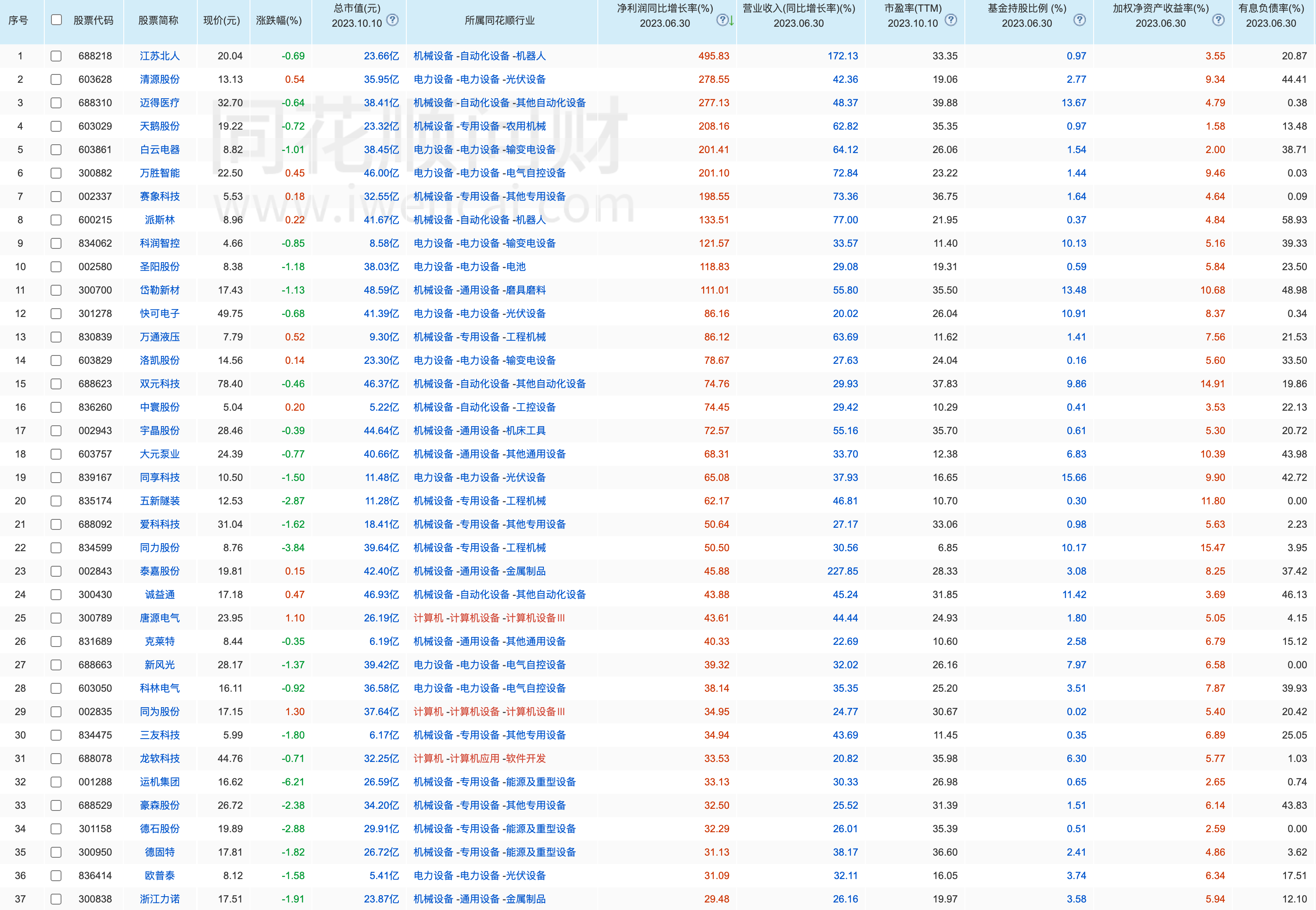This screenshot has height=910, width=1316.
Task: Click stock code 688078 in 龙软科技 row
Action: point(95,758)
